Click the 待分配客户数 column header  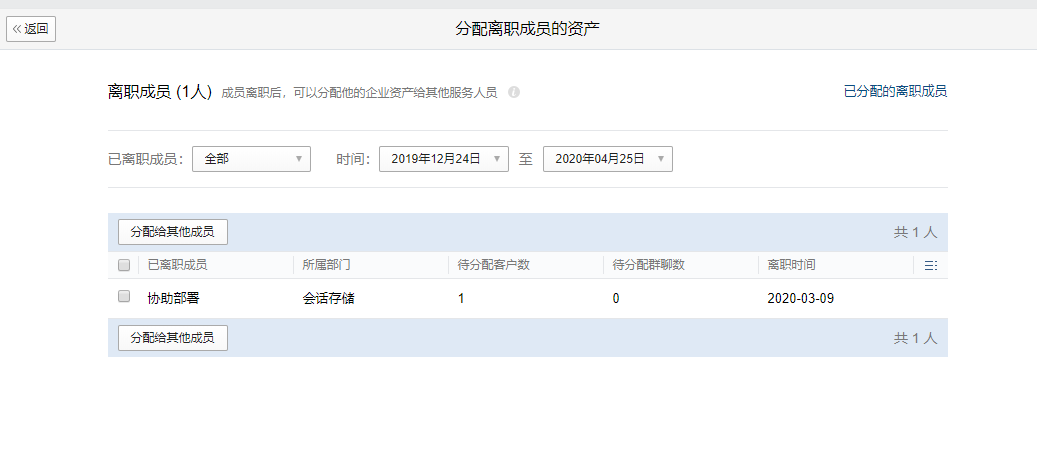click(493, 265)
